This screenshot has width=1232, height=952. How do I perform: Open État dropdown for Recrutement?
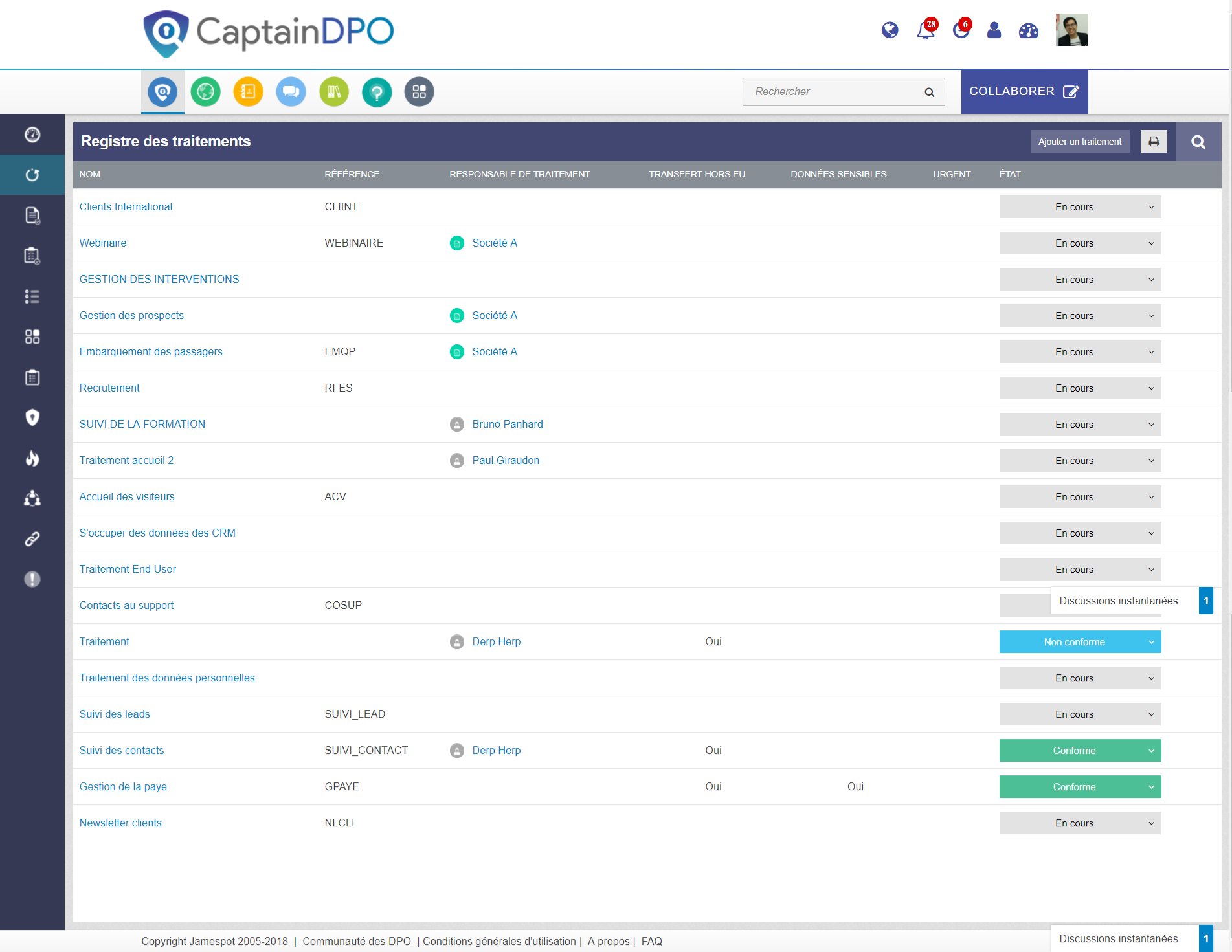click(1080, 388)
